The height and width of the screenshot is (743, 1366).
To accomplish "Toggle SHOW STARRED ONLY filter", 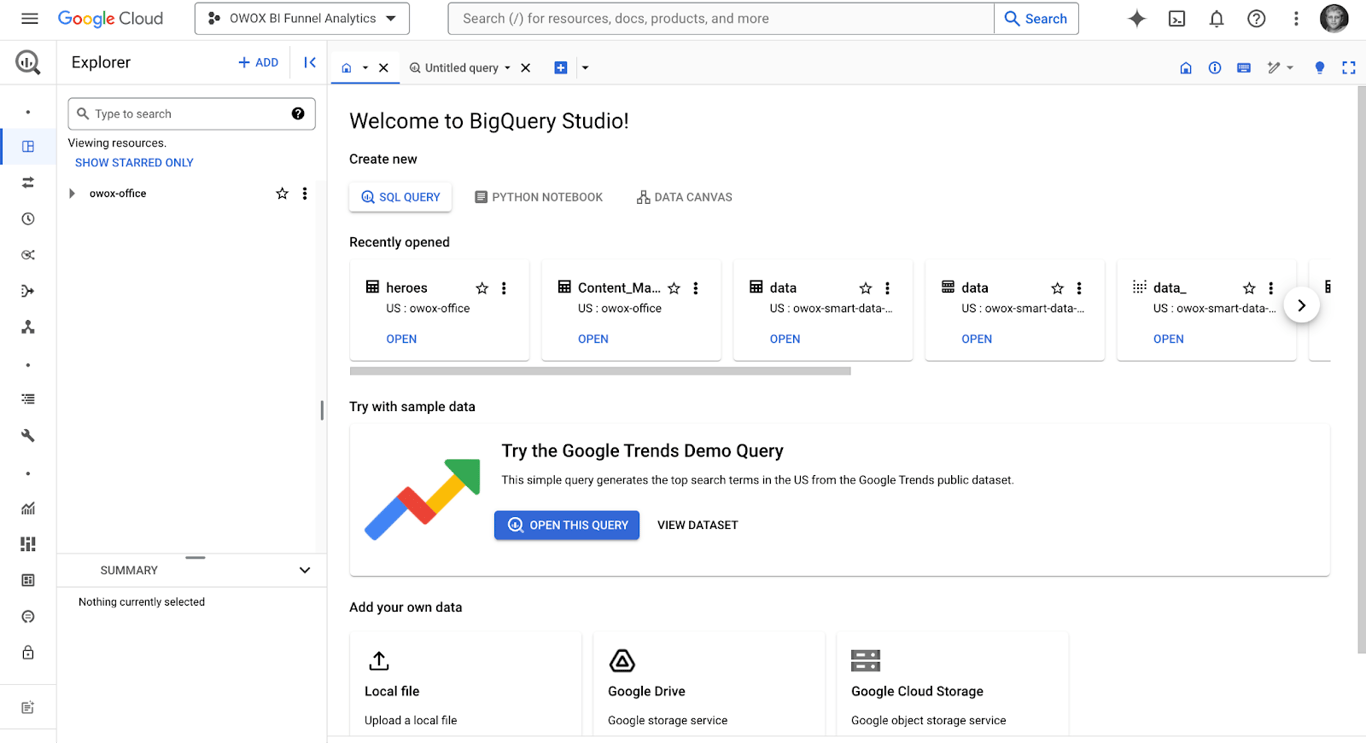I will pos(134,163).
